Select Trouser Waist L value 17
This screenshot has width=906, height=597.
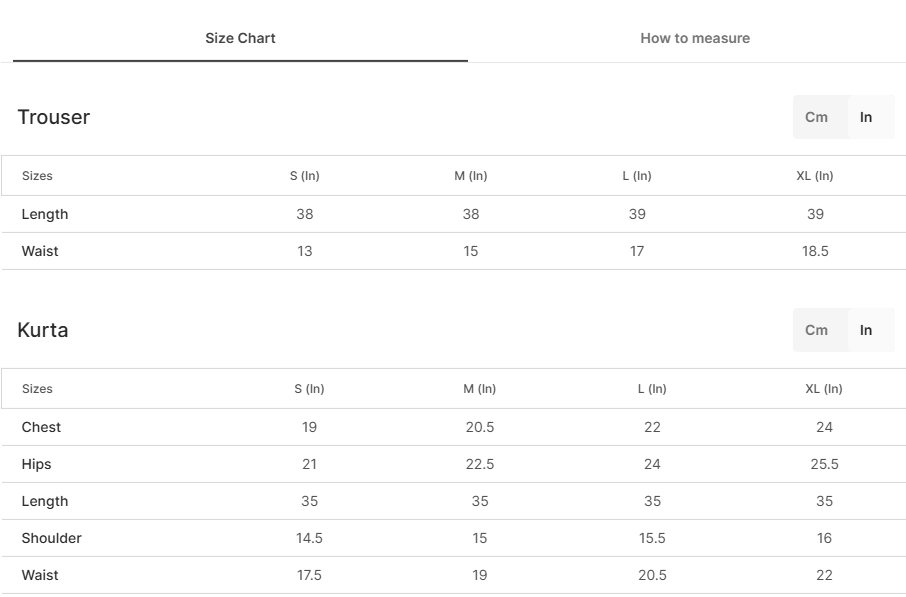(x=637, y=251)
